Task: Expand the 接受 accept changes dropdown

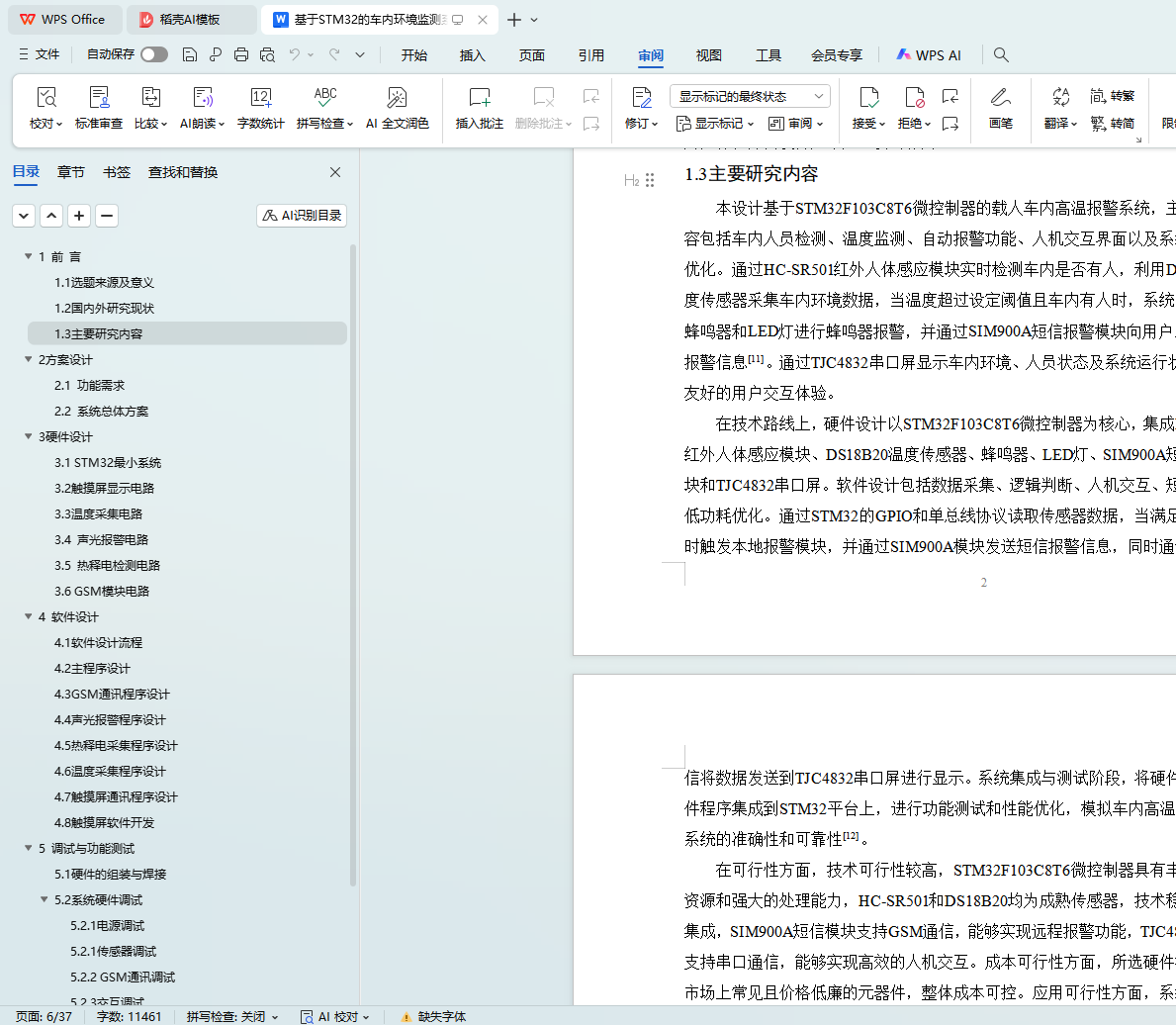Action: [x=880, y=124]
